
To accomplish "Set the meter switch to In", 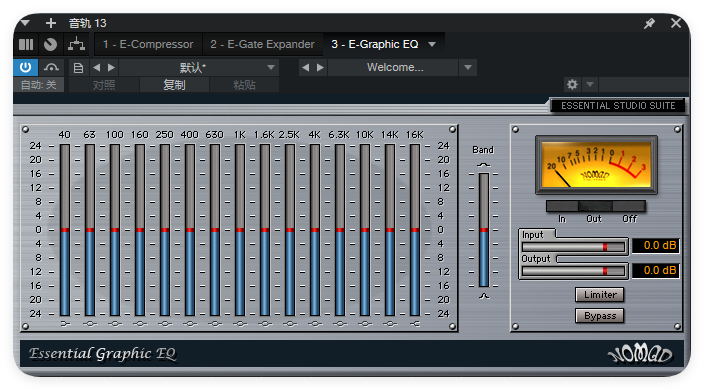I will [x=562, y=206].
